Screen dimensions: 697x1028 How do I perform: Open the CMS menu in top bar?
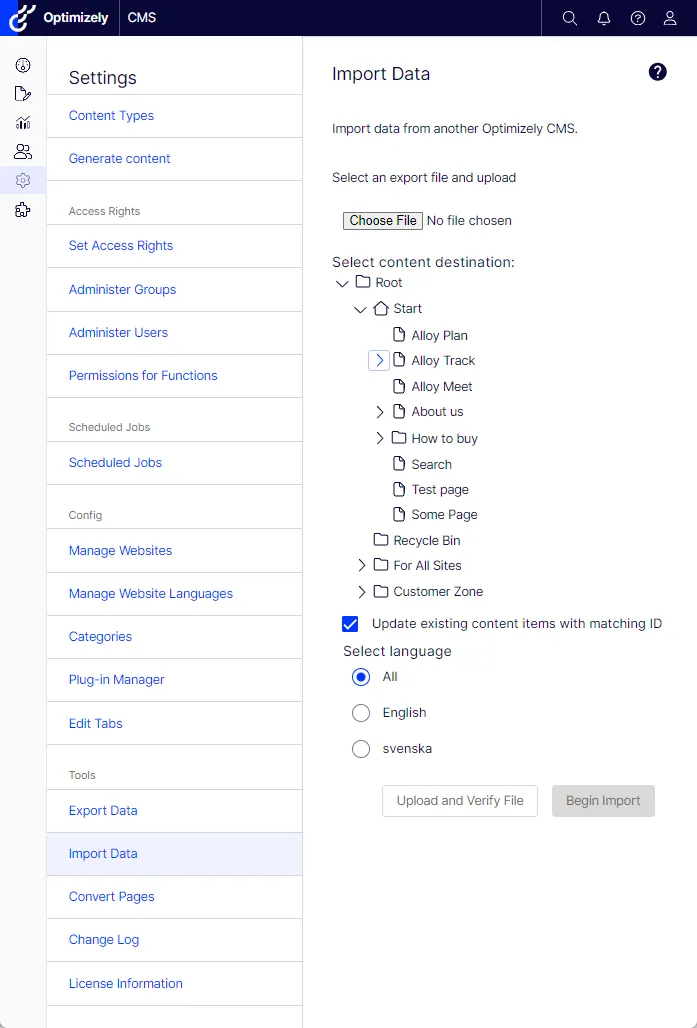pyautogui.click(x=142, y=18)
